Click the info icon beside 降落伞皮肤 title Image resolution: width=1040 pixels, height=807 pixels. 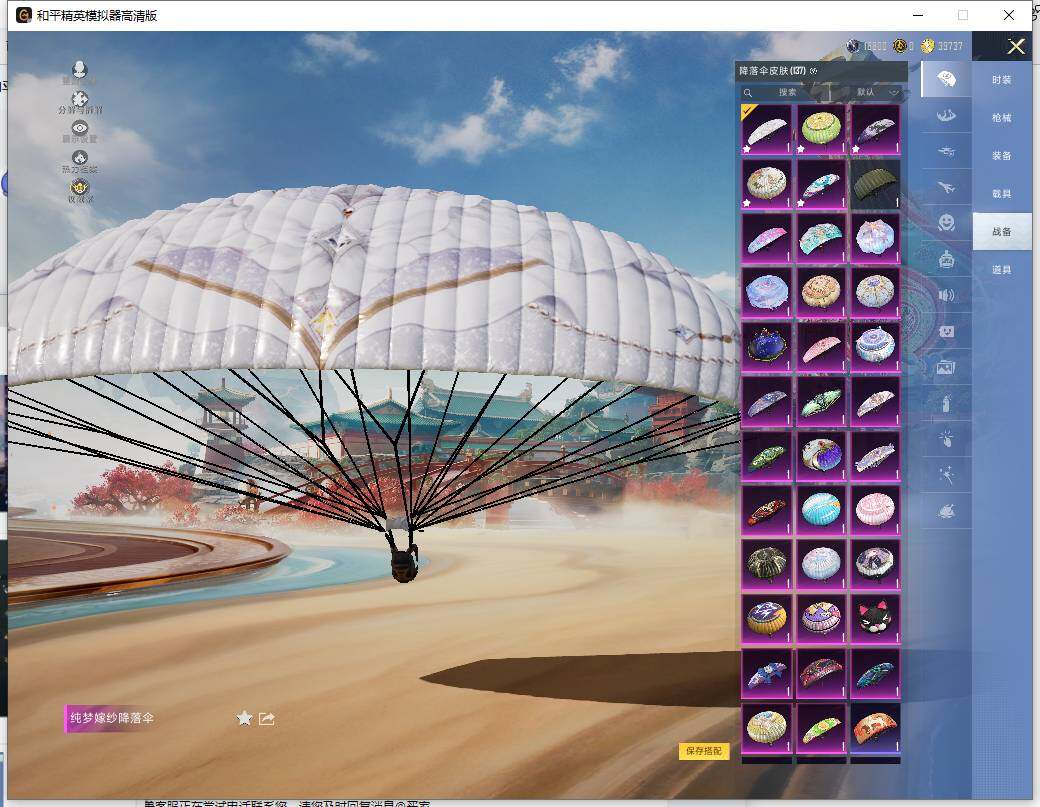813,70
